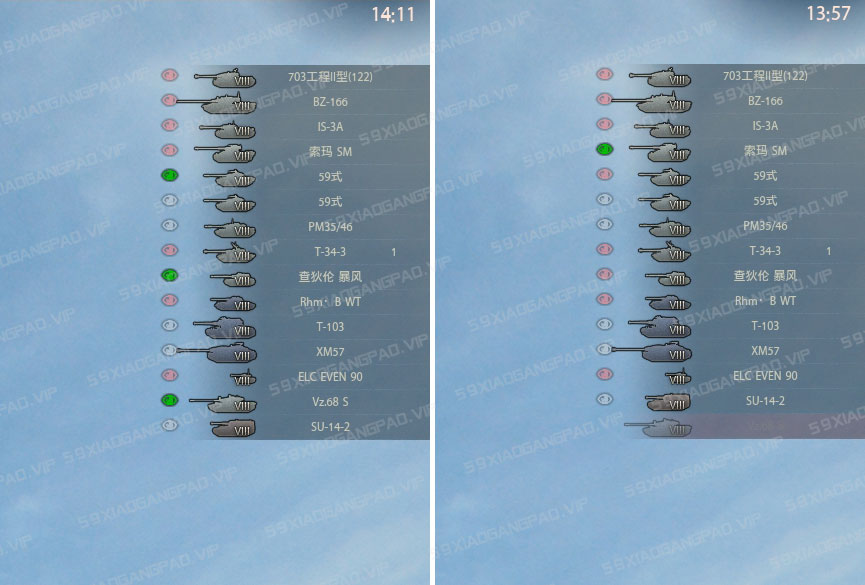This screenshot has width=865, height=585.
Task: Toggle green eye next to 查狄伦 暴风 in 14:11 panel
Action: point(169,275)
